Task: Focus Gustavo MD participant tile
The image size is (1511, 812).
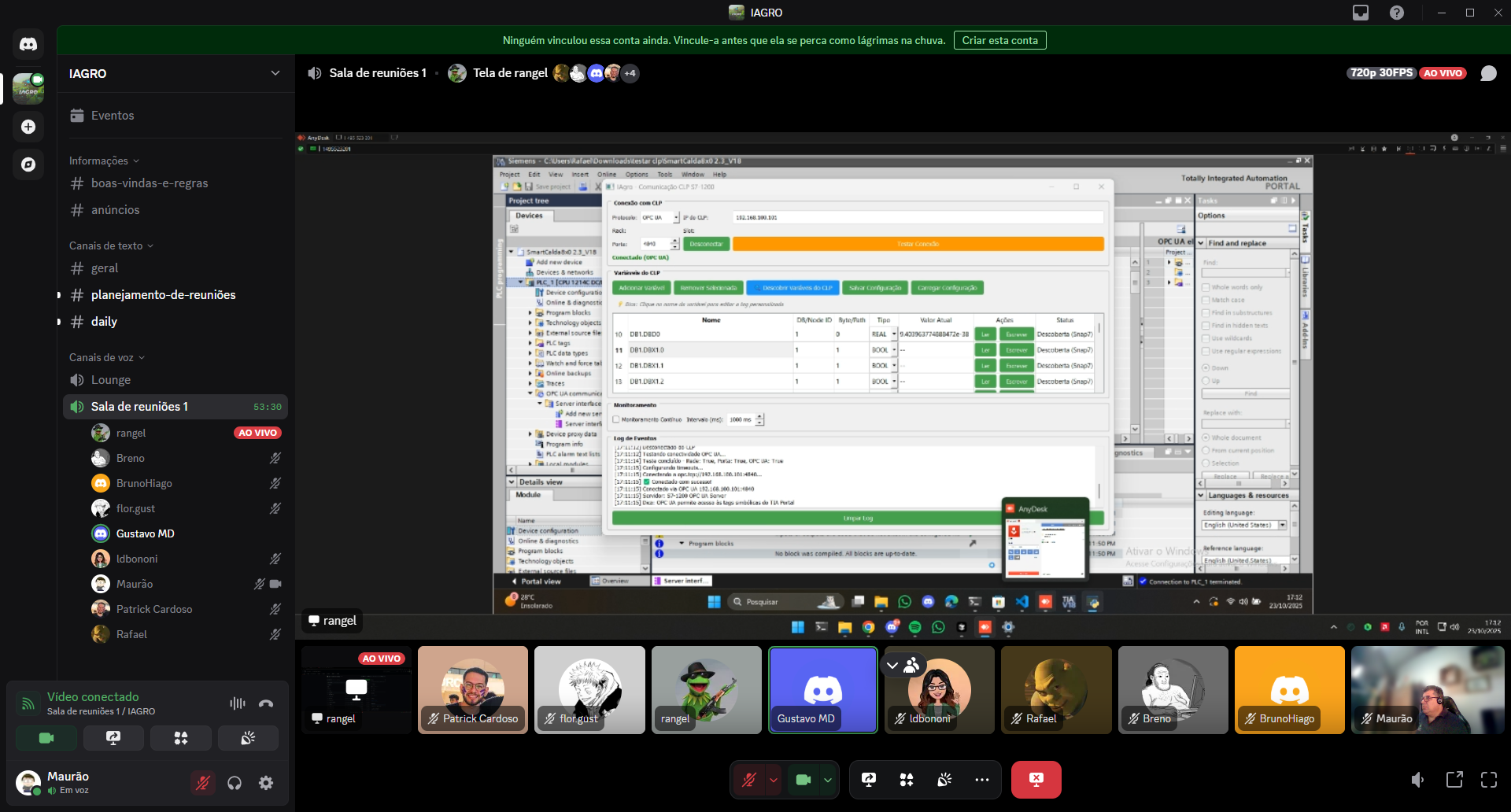Action: click(823, 690)
